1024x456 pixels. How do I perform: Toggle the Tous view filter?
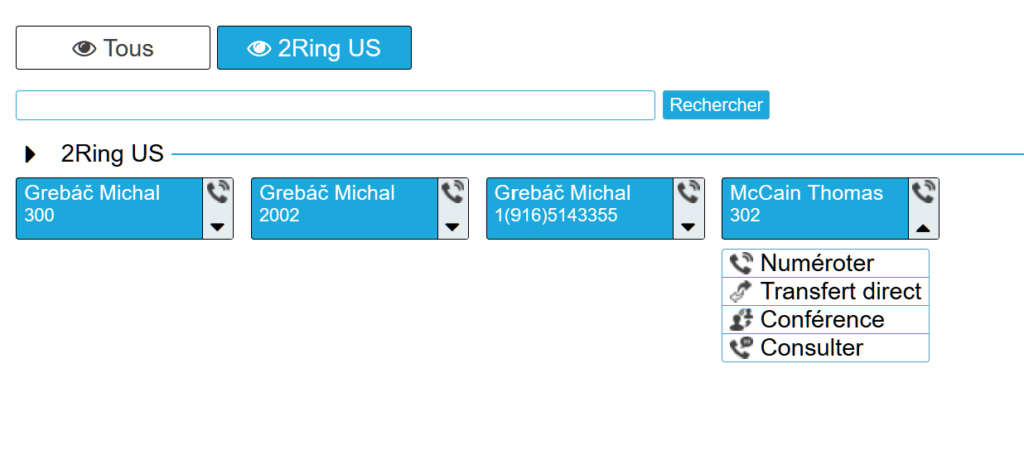[x=113, y=48]
